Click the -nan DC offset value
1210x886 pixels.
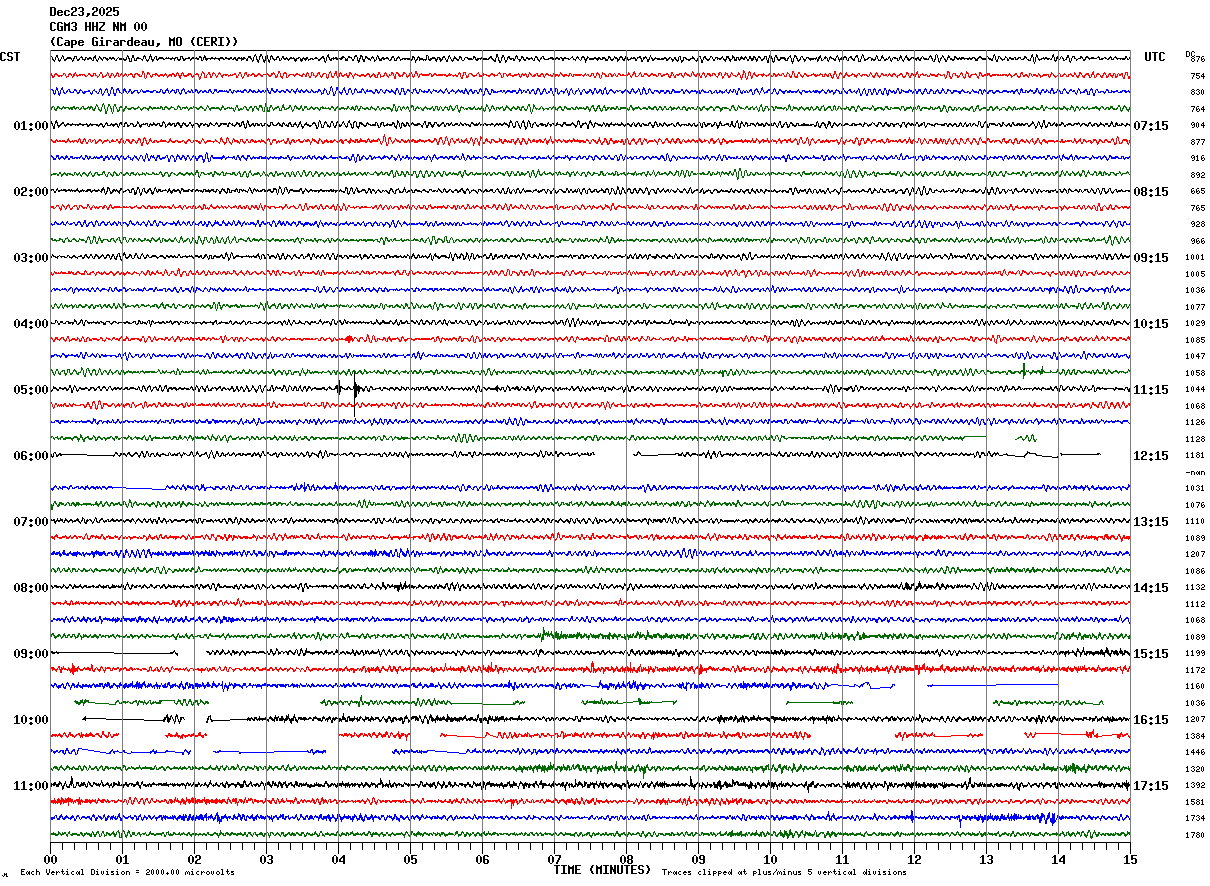point(1195,472)
